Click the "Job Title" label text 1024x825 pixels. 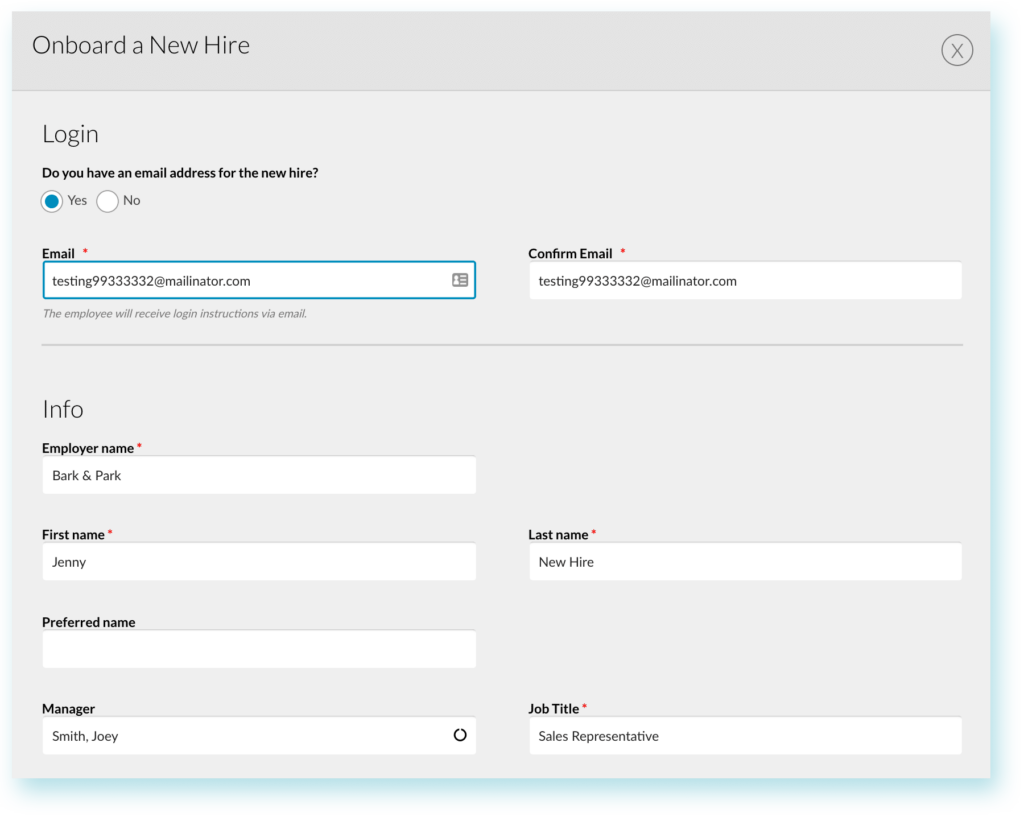[553, 709]
